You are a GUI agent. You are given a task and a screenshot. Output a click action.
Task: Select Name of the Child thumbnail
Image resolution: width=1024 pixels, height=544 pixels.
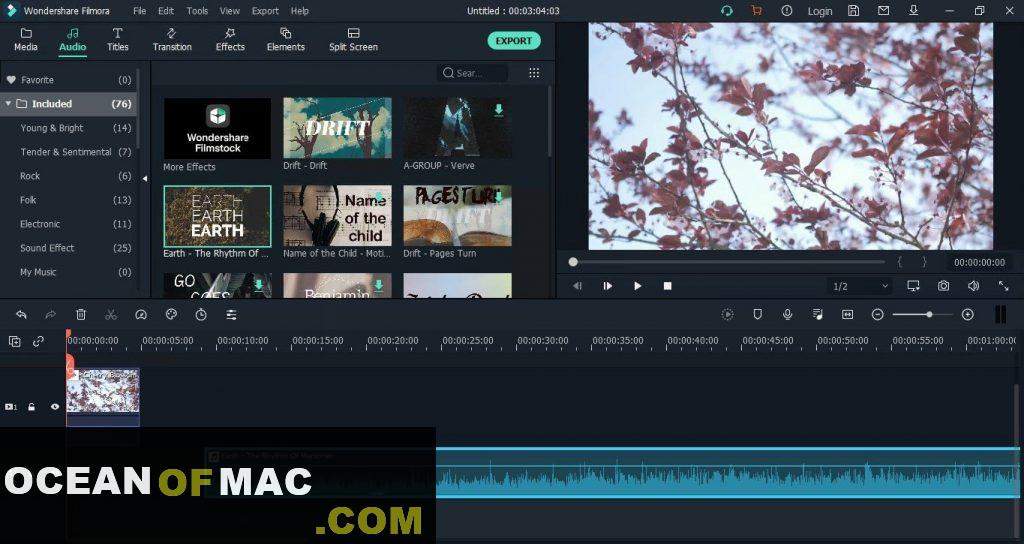(337, 216)
